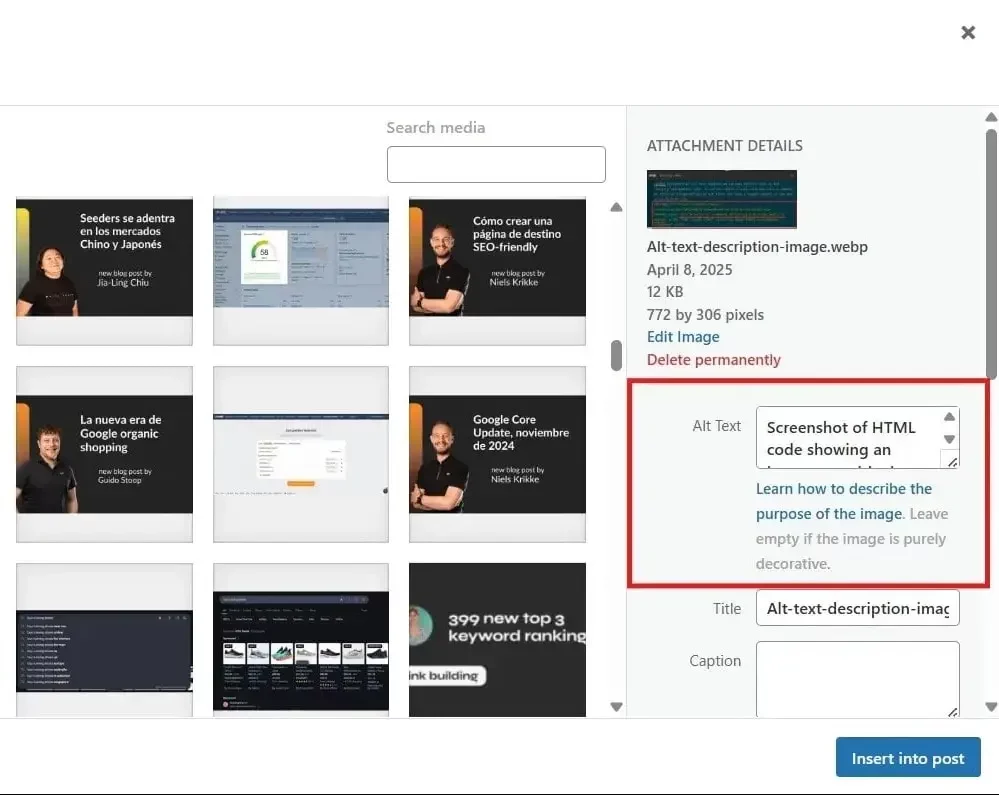Click the 'Caption' field label
This screenshot has width=999, height=795.
click(x=715, y=661)
